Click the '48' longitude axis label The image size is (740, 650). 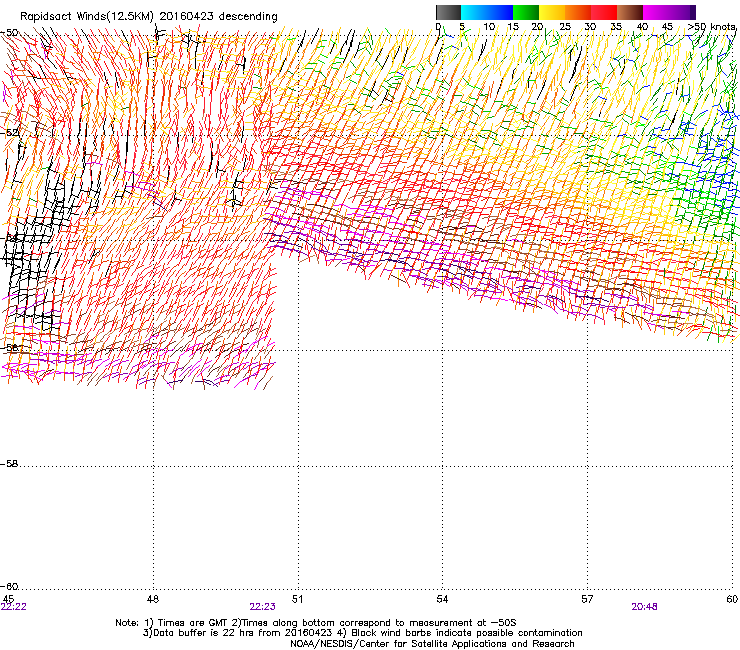point(153,599)
